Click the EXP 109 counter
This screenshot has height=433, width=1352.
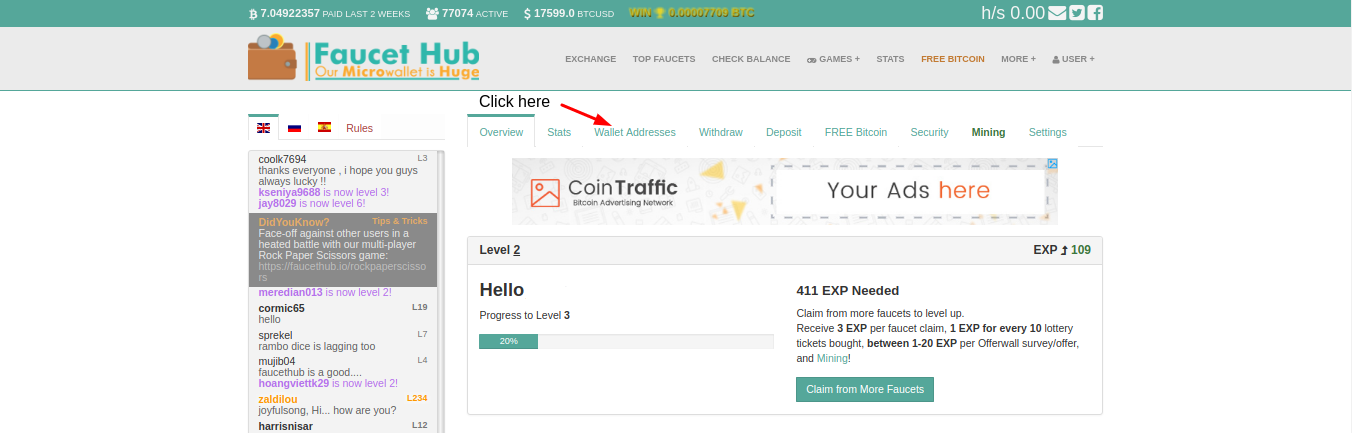[1062, 250]
